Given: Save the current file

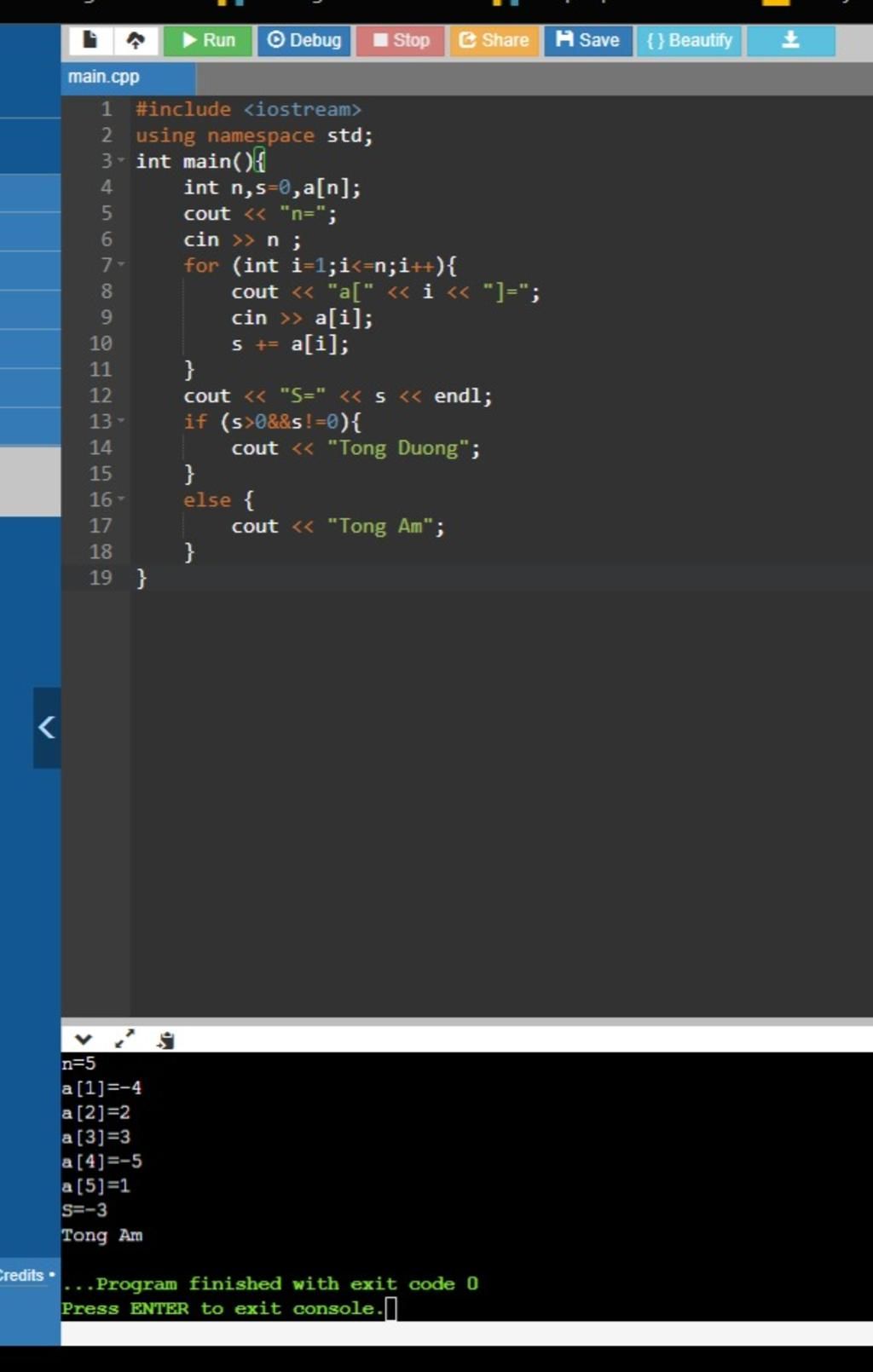Looking at the screenshot, I should (x=587, y=40).
